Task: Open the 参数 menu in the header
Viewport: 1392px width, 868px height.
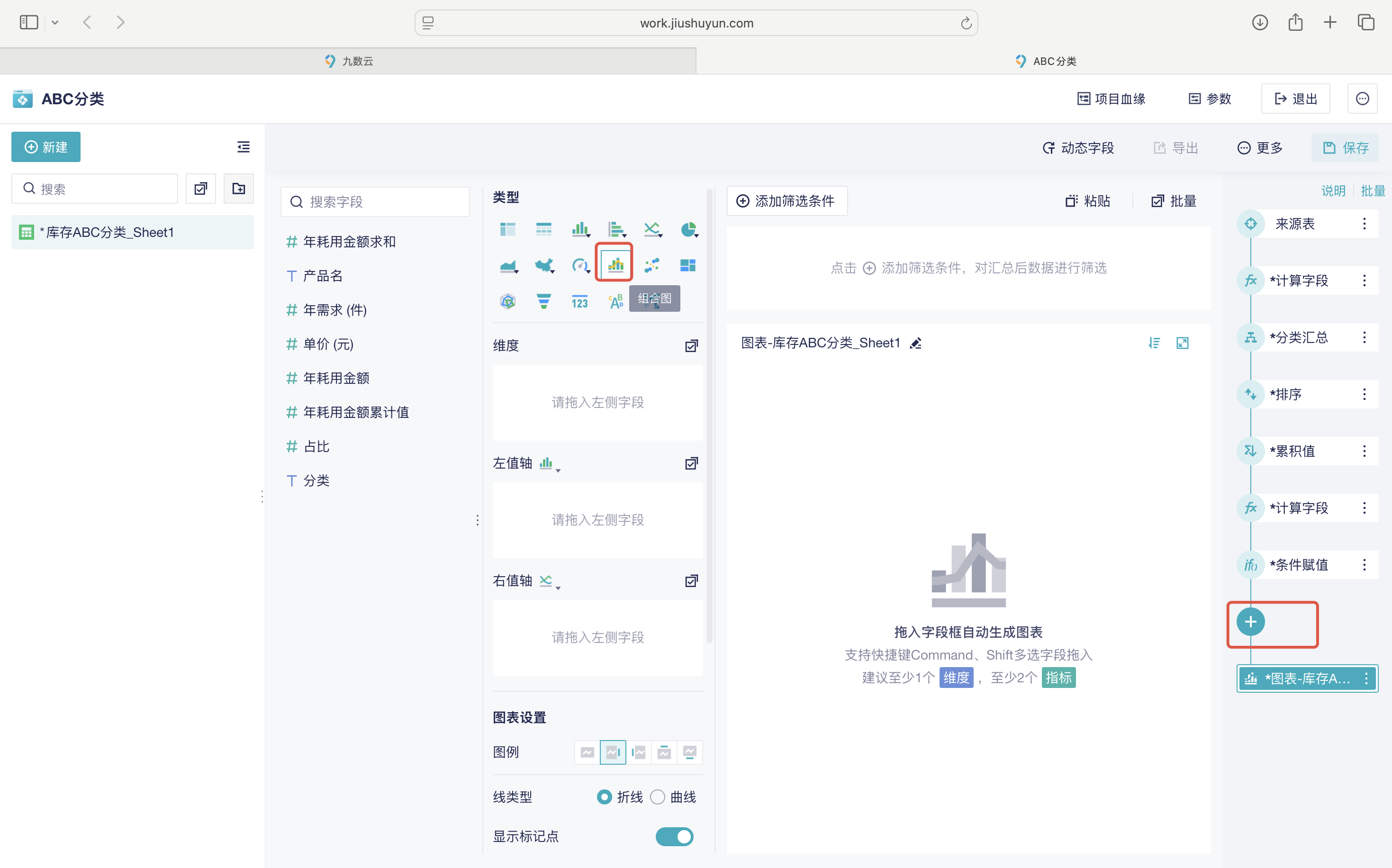Action: [1210, 98]
